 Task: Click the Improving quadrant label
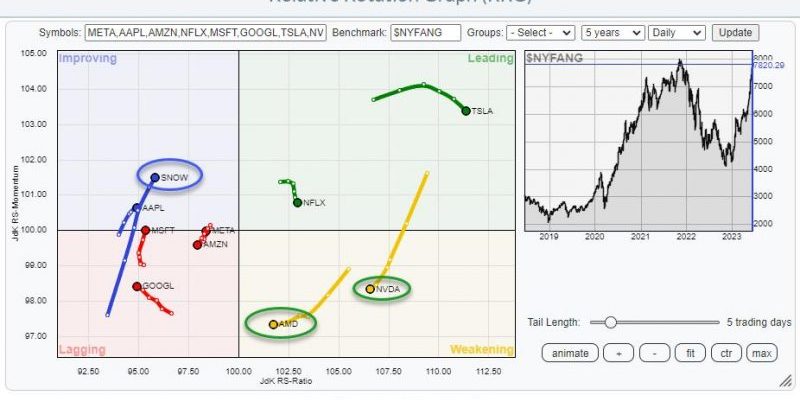coord(88,58)
